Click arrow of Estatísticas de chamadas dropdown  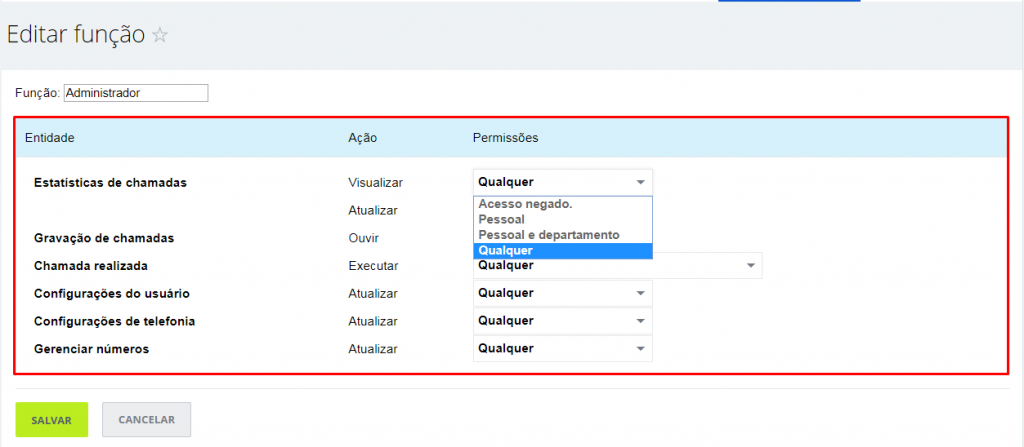pyautogui.click(x=641, y=182)
